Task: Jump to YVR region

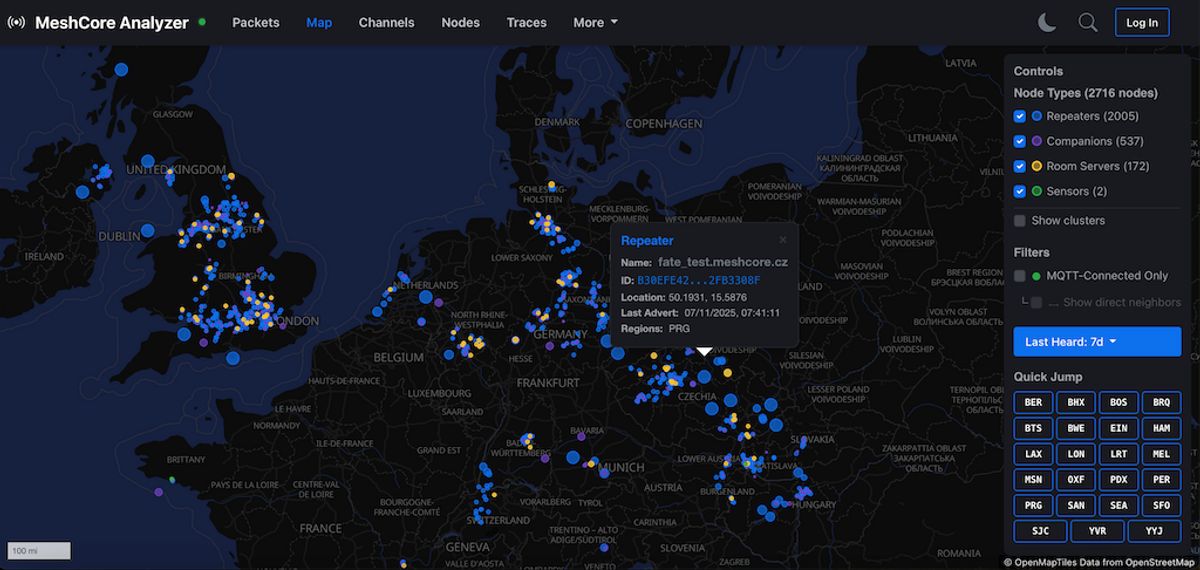Action: point(1098,532)
